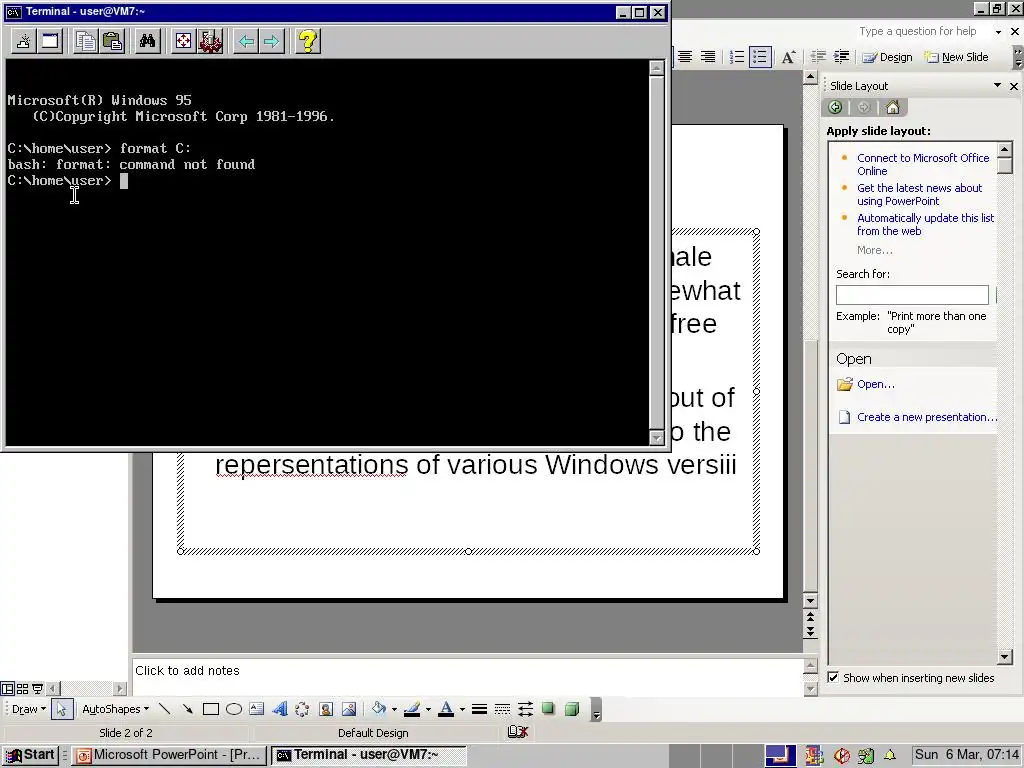Click Increase Indent button
Screen dimensions: 1024x768
841,57
